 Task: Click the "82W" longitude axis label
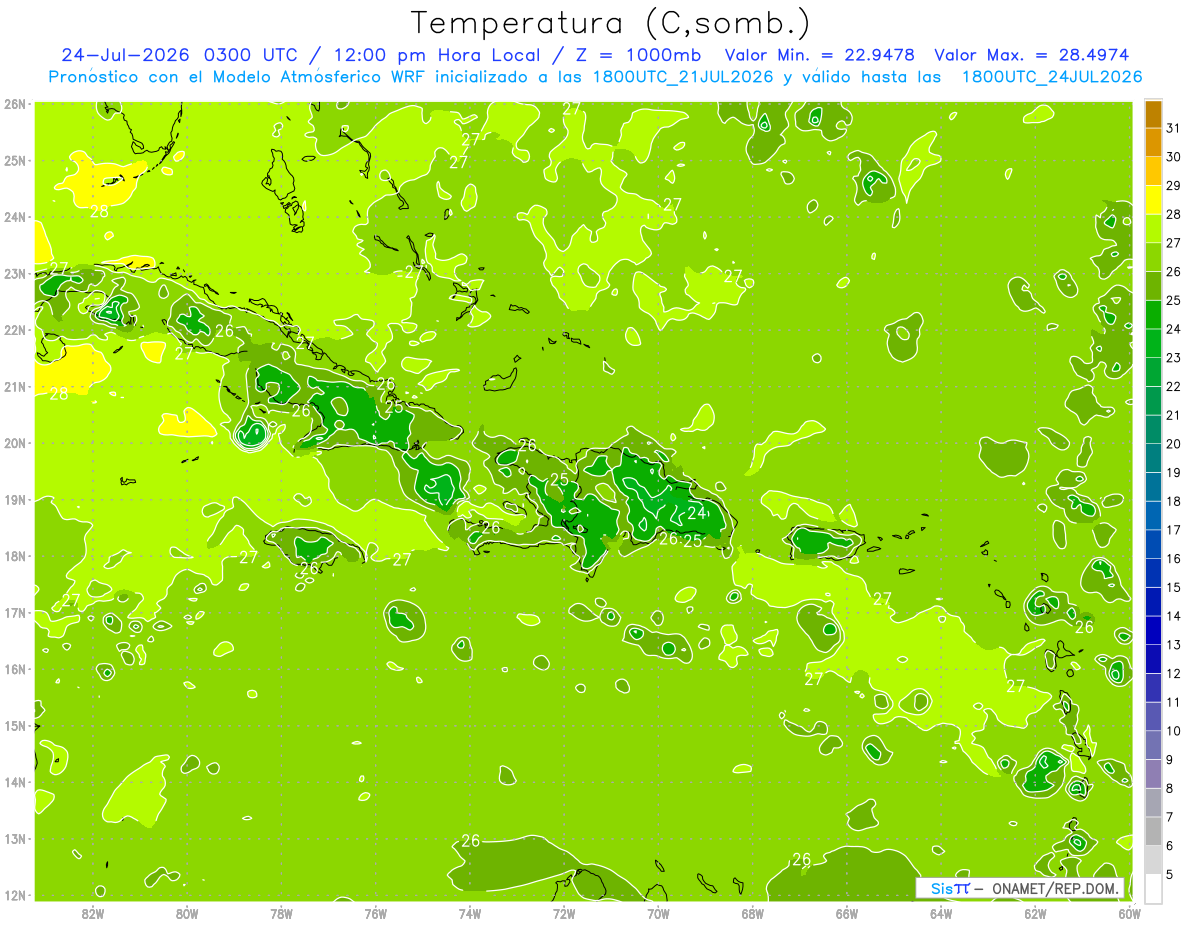(x=93, y=913)
